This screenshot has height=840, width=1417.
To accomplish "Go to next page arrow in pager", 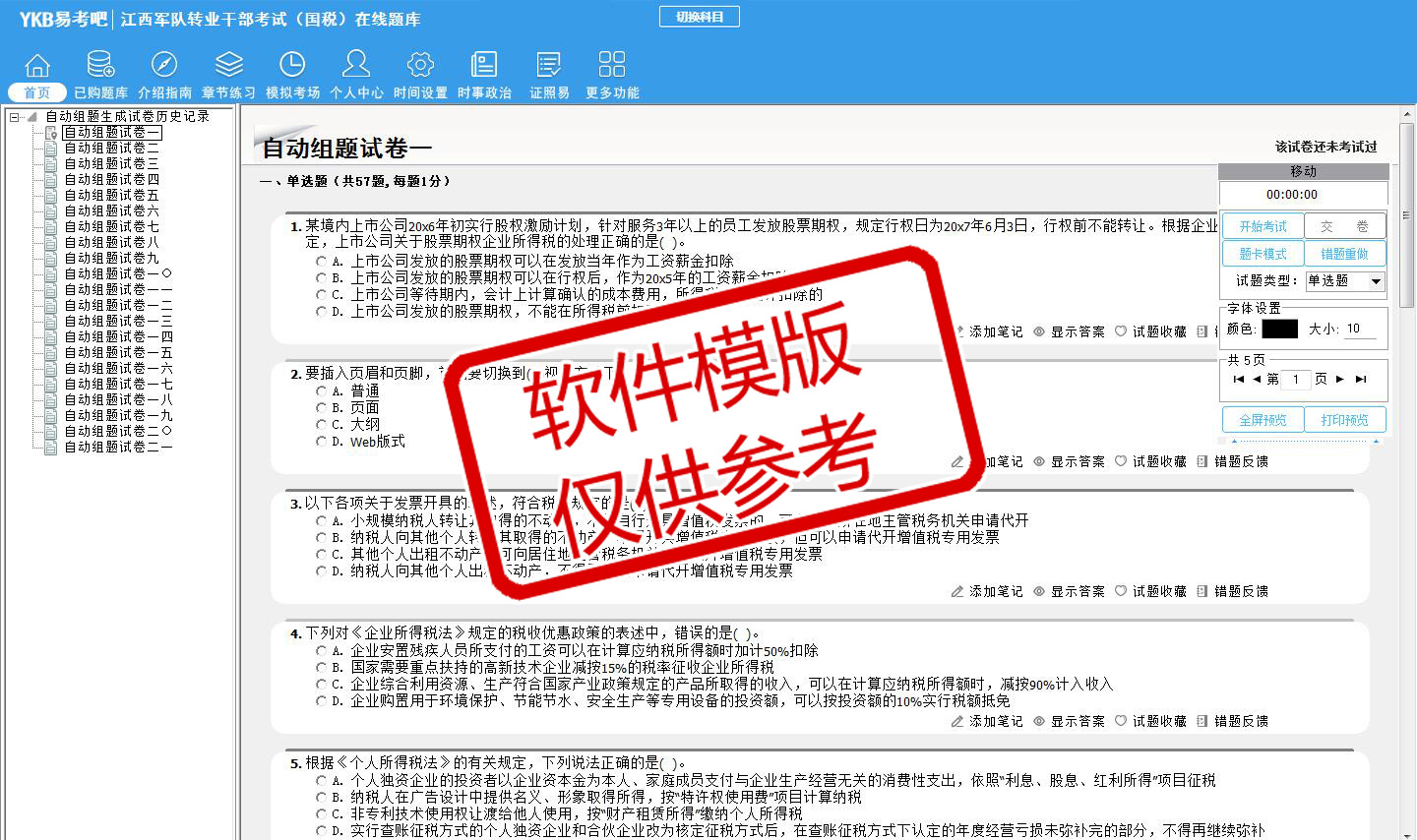I will point(1339,379).
